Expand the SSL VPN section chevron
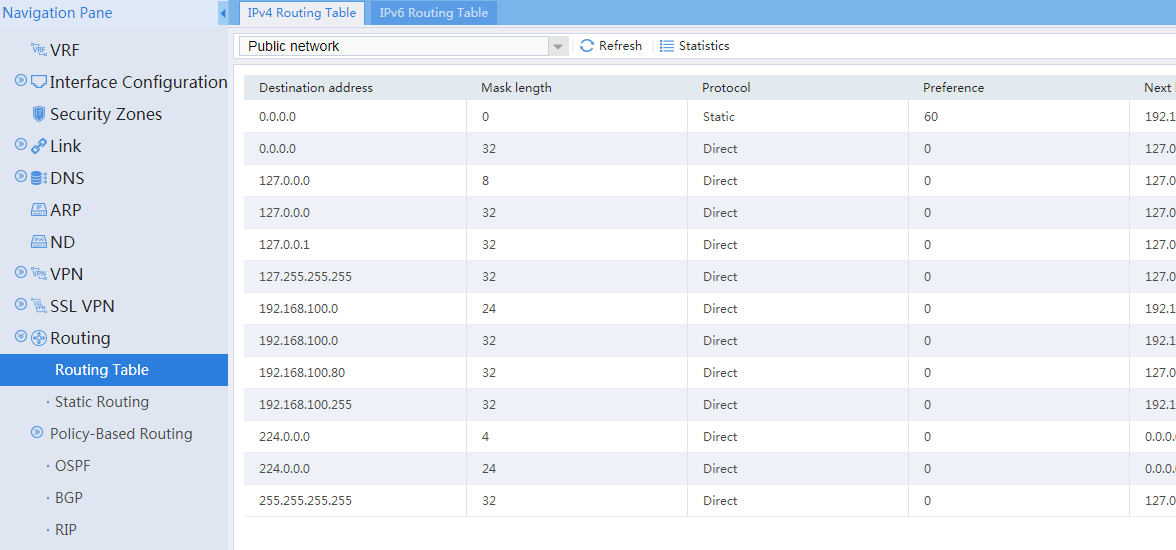1176x550 pixels. [x=21, y=305]
